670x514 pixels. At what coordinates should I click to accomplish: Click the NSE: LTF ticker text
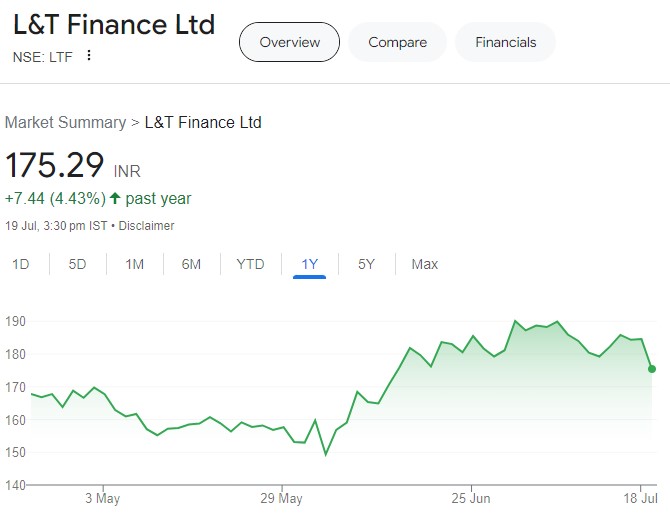43,57
